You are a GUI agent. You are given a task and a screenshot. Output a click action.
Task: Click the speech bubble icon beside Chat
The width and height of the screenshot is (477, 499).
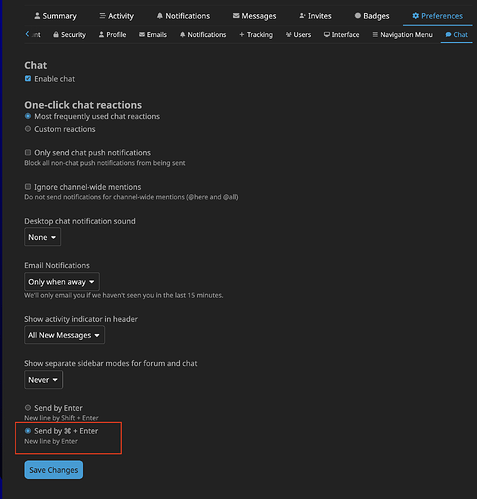[448, 34]
